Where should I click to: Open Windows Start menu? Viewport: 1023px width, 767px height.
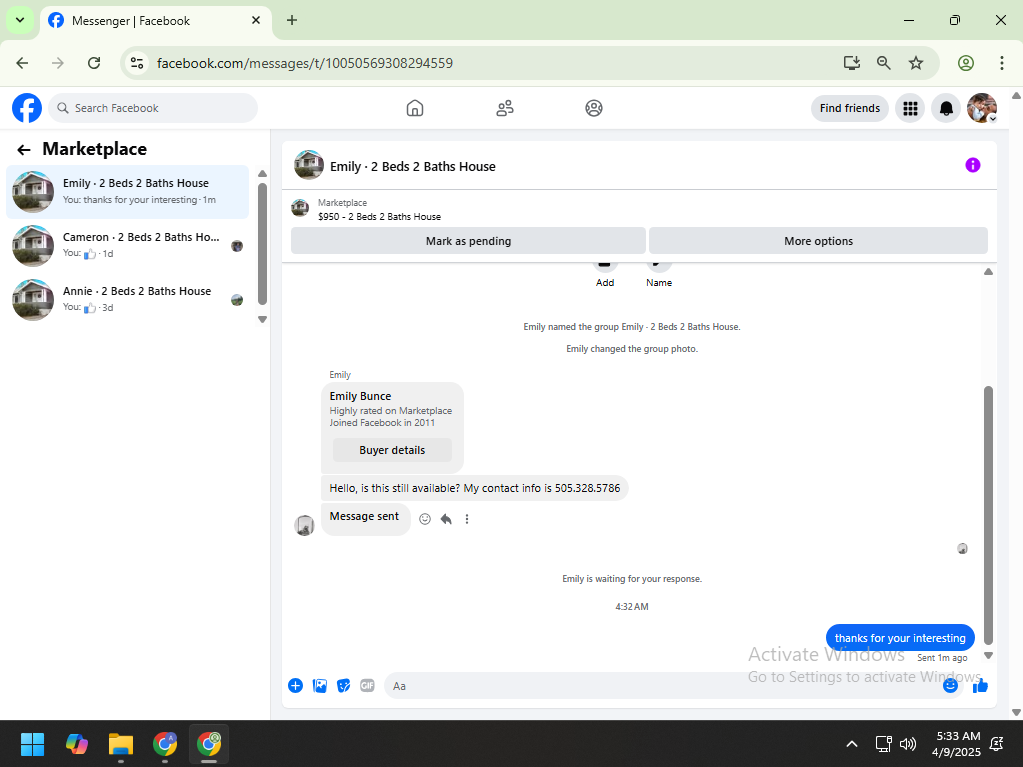click(x=32, y=744)
